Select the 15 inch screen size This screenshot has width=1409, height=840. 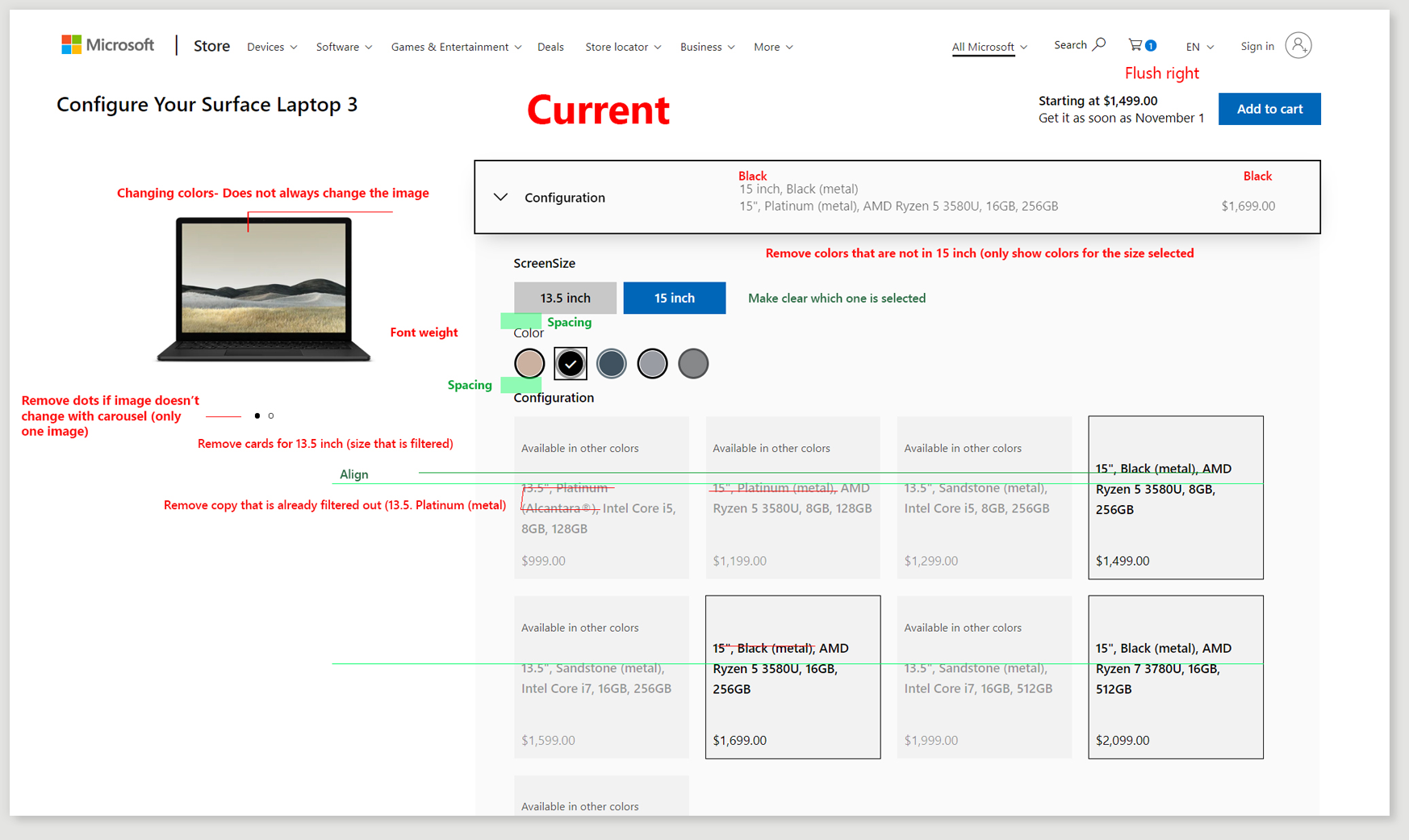pos(674,298)
